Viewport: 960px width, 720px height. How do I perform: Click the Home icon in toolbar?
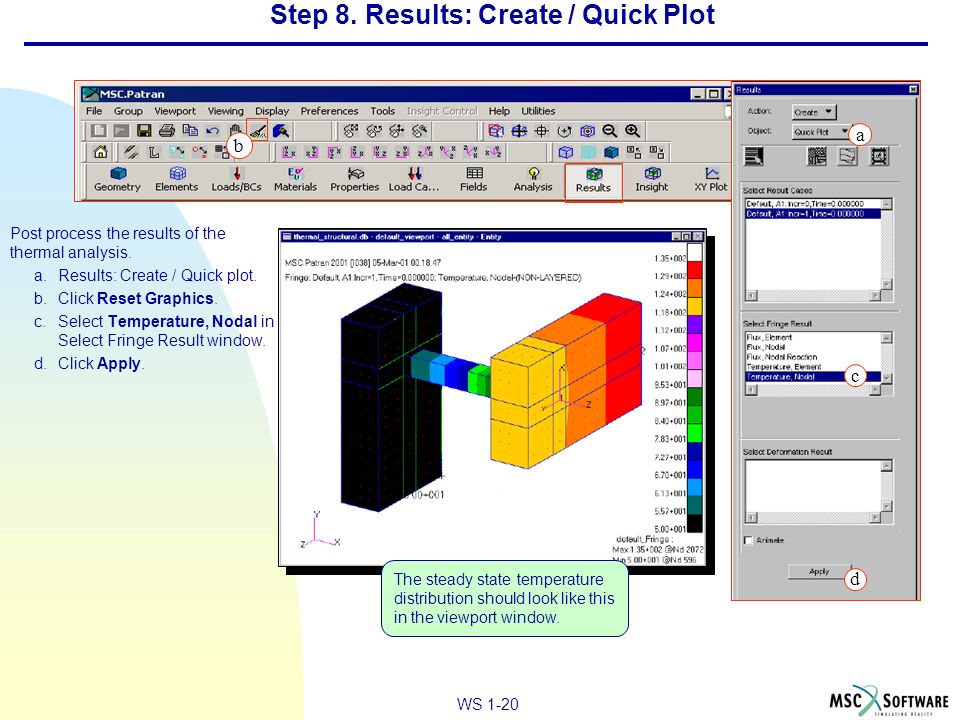(100, 152)
